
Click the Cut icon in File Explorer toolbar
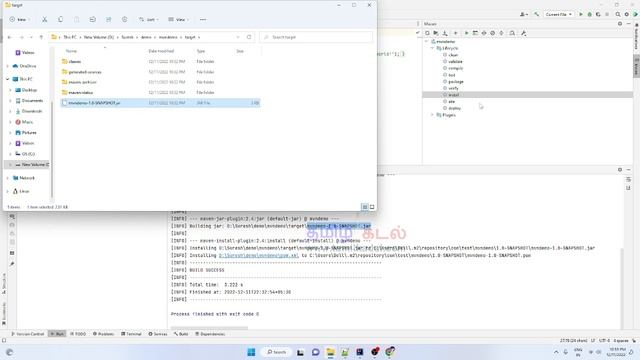click(44, 20)
